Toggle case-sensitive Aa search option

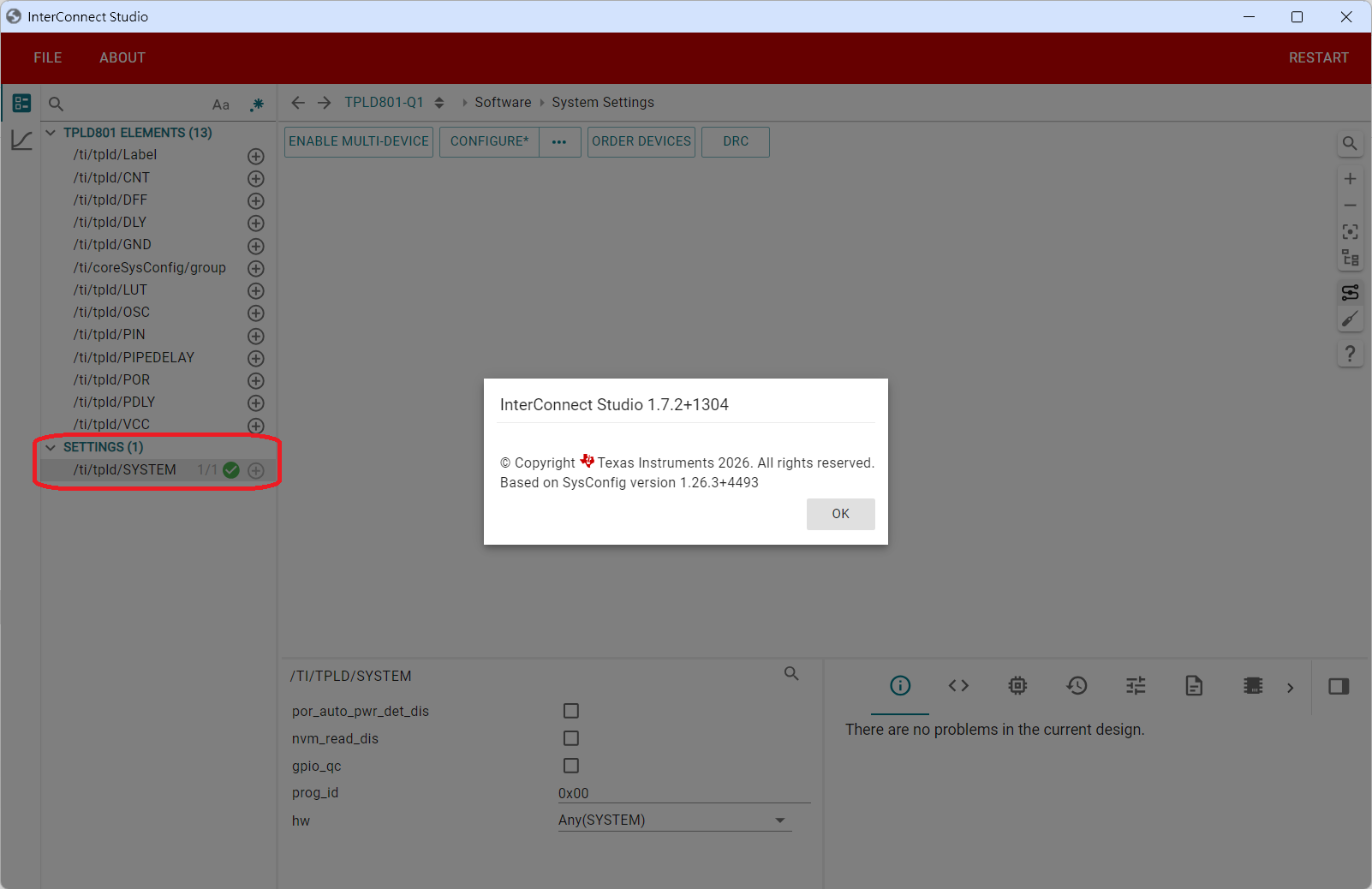(x=221, y=104)
